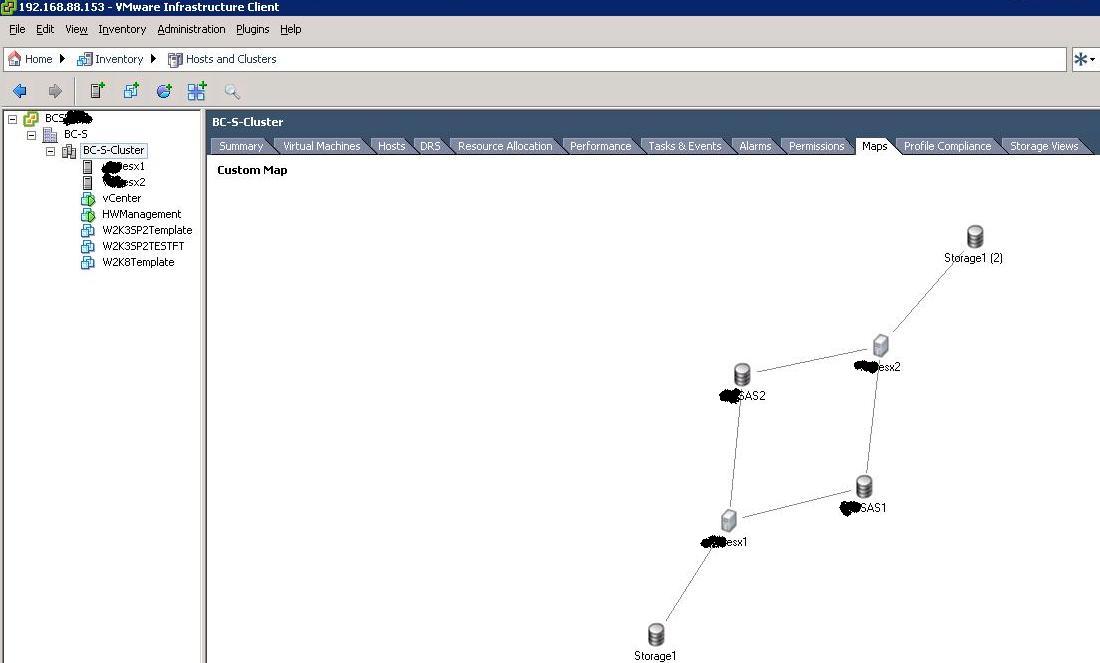Switch to the Hosts tab
1100x663 pixels.
[x=391, y=146]
